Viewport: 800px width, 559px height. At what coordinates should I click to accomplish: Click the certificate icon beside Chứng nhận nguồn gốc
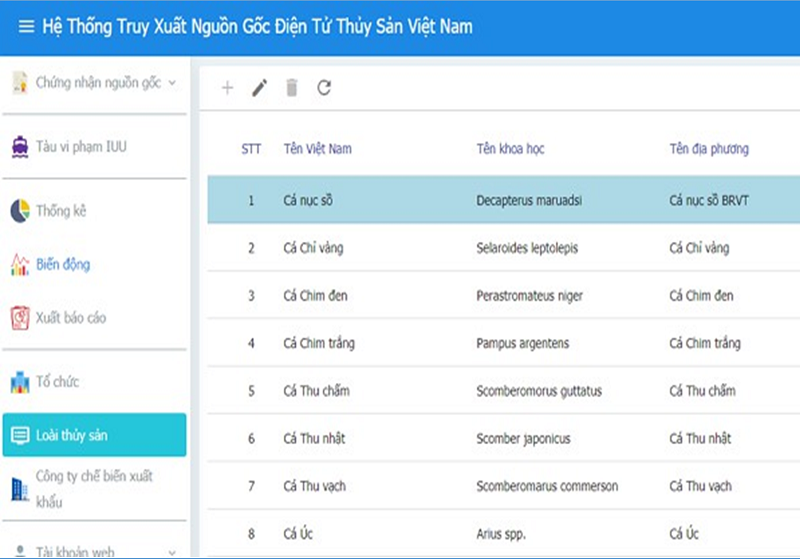tap(20, 83)
